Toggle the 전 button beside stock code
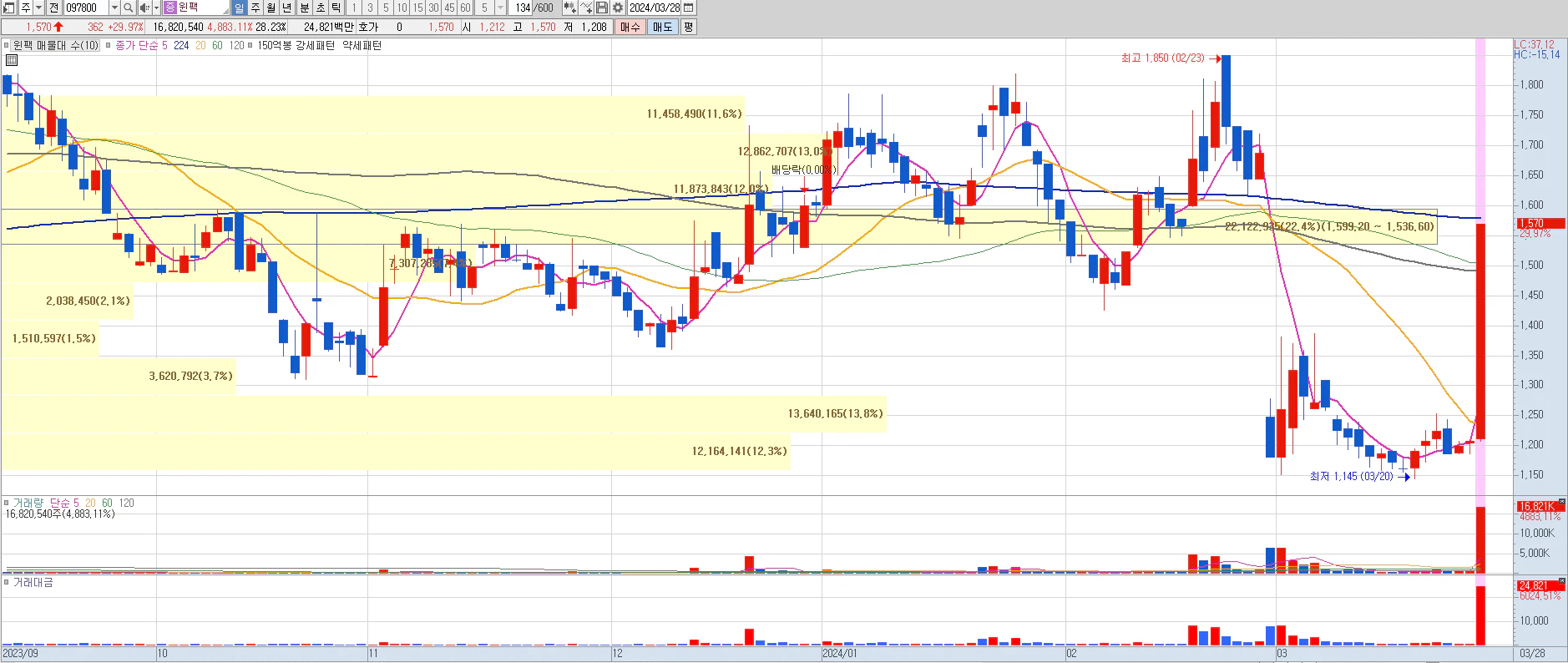The width and height of the screenshot is (1568, 663). click(x=54, y=8)
